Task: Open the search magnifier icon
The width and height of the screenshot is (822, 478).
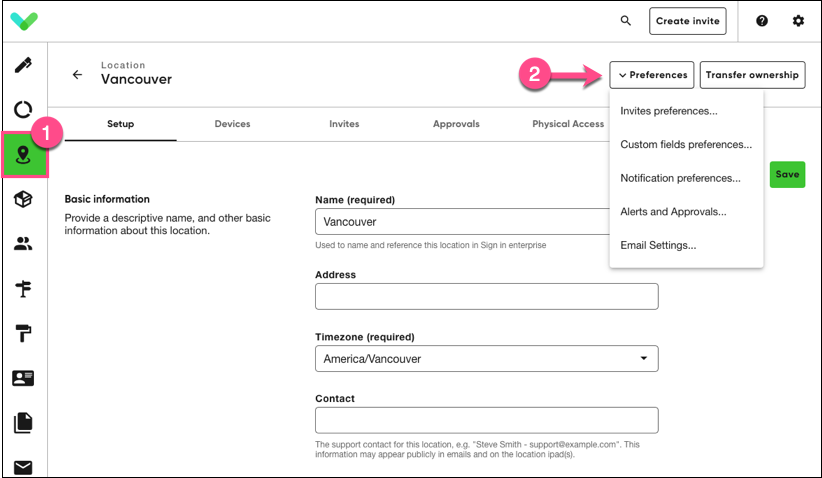Action: pyautogui.click(x=625, y=20)
